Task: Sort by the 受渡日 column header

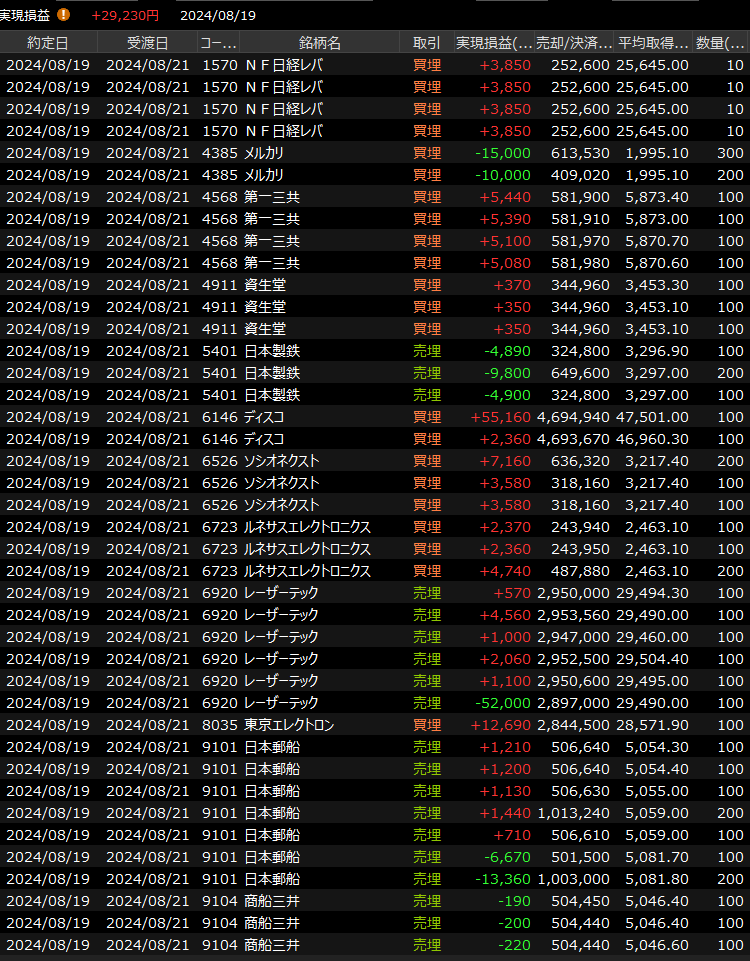Action: tap(148, 43)
